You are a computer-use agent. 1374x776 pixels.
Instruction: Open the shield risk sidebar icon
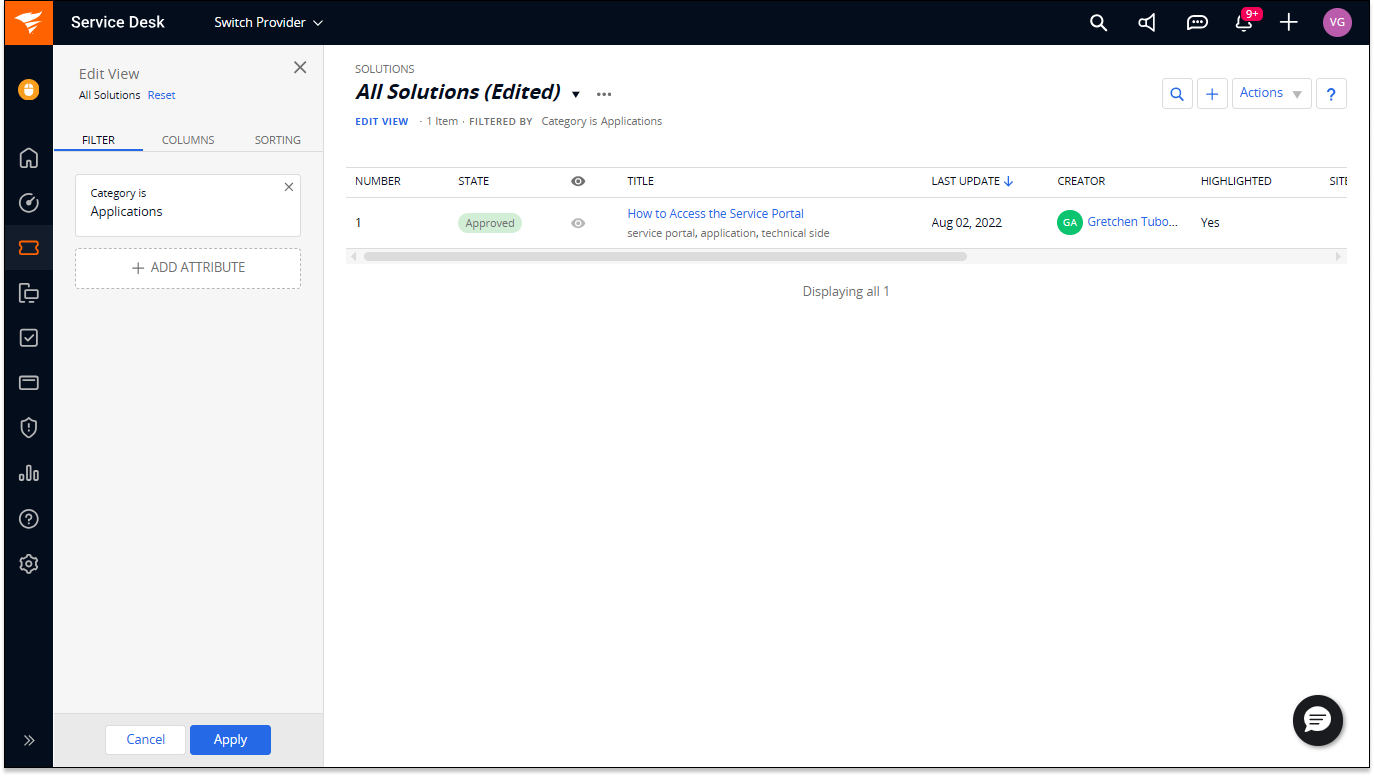29,428
